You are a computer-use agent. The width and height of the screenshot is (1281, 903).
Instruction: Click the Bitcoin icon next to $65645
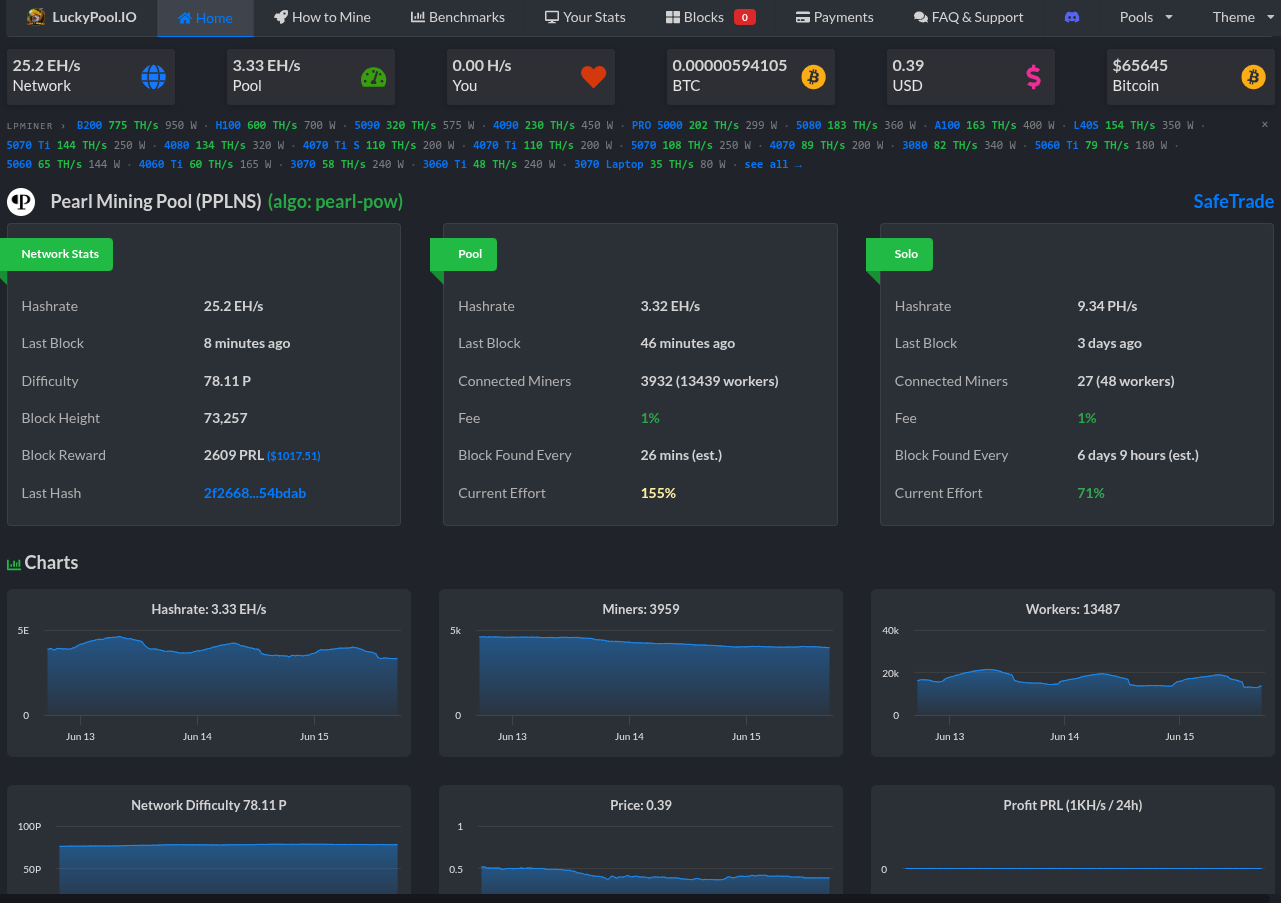[x=1253, y=77]
